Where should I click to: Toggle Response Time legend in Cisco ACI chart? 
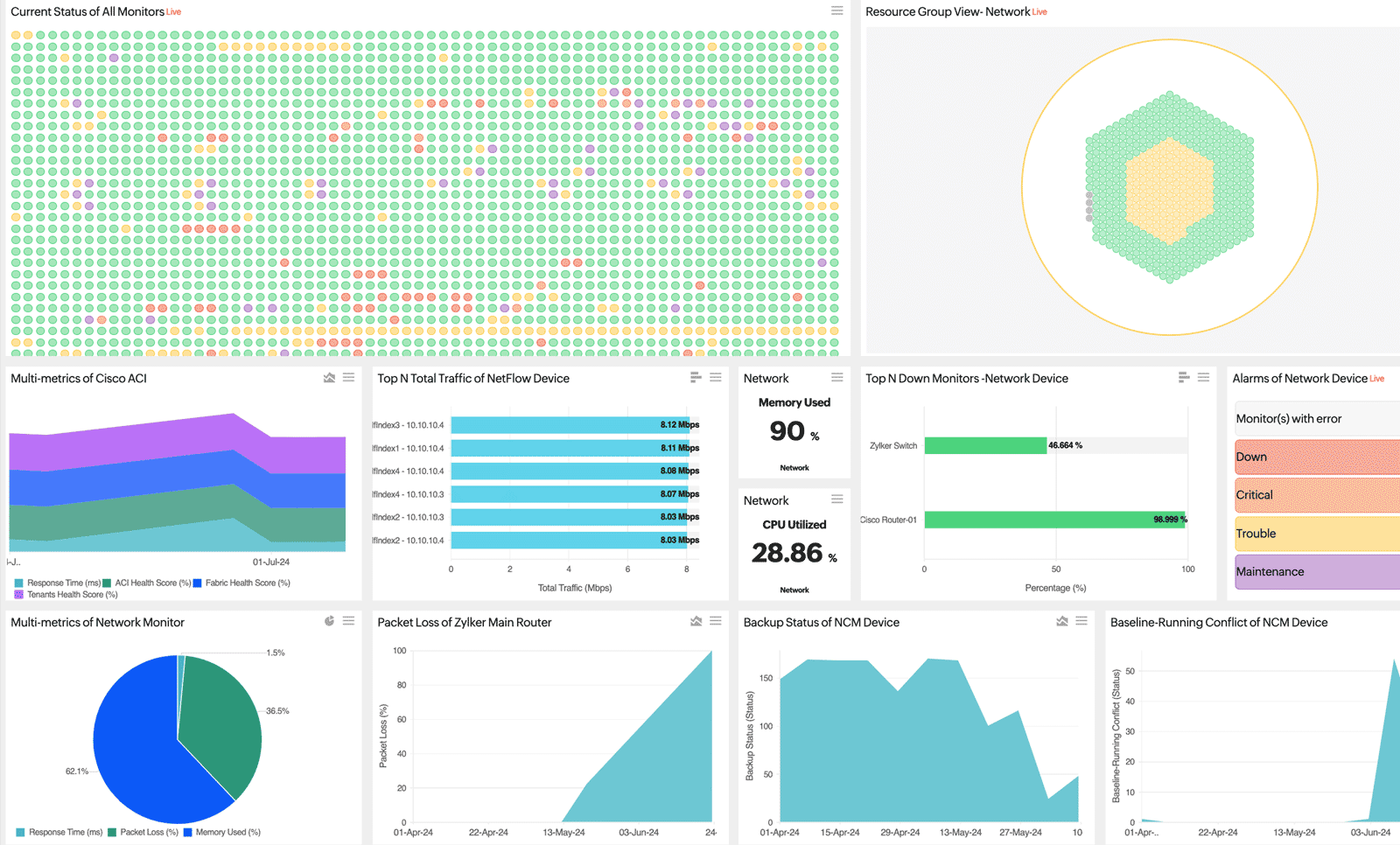[x=58, y=583]
